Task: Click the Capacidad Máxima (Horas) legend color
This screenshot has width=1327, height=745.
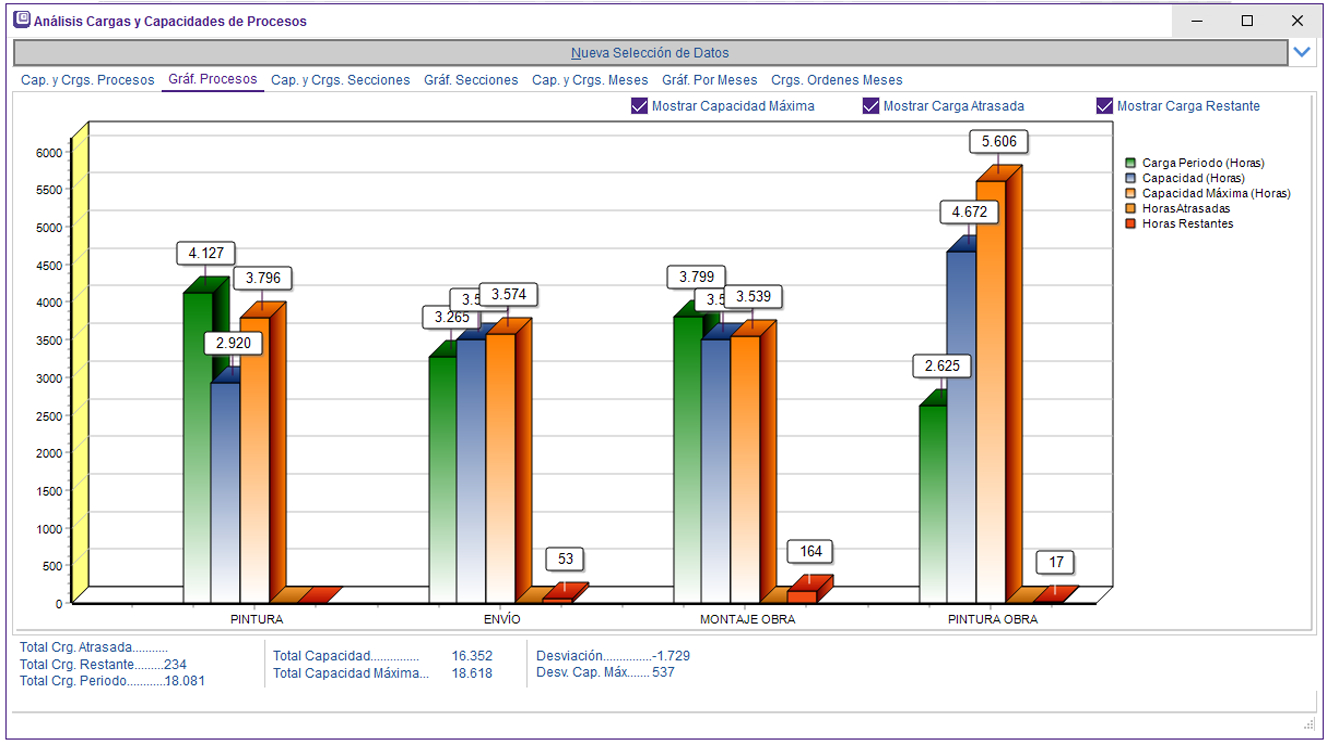Action: pos(1131,193)
